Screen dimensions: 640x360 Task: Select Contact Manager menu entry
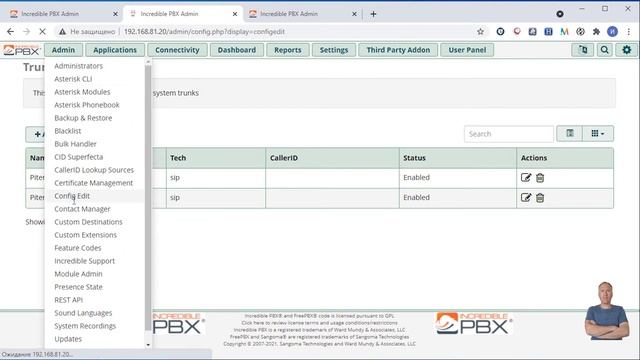point(82,209)
